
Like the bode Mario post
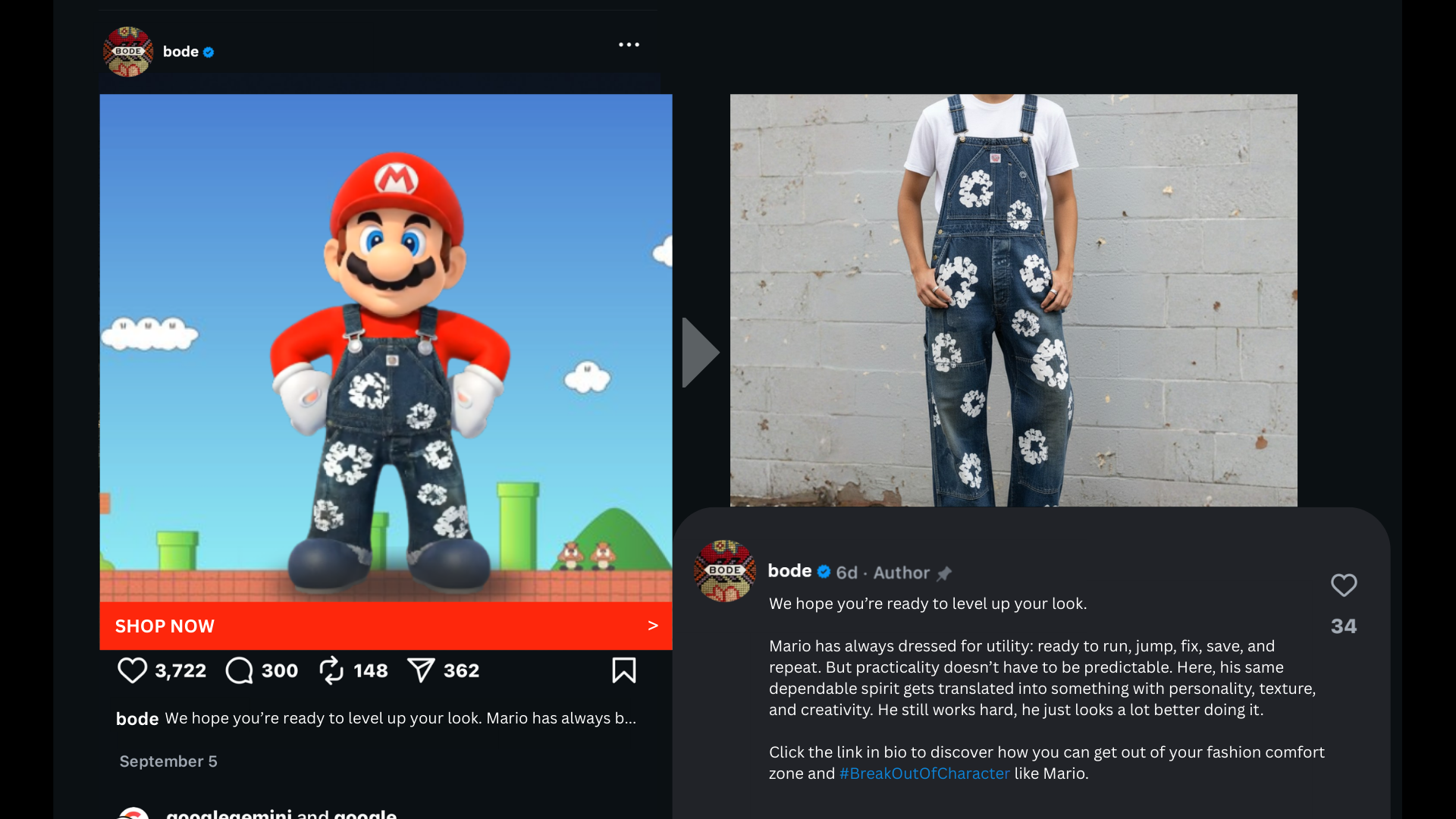point(132,670)
